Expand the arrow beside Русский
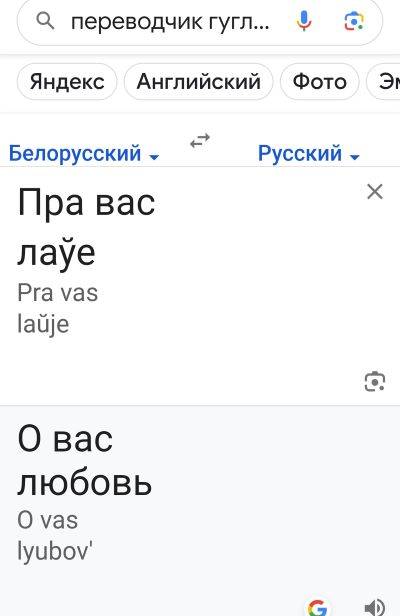Image resolution: width=400 pixels, height=616 pixels. [354, 157]
